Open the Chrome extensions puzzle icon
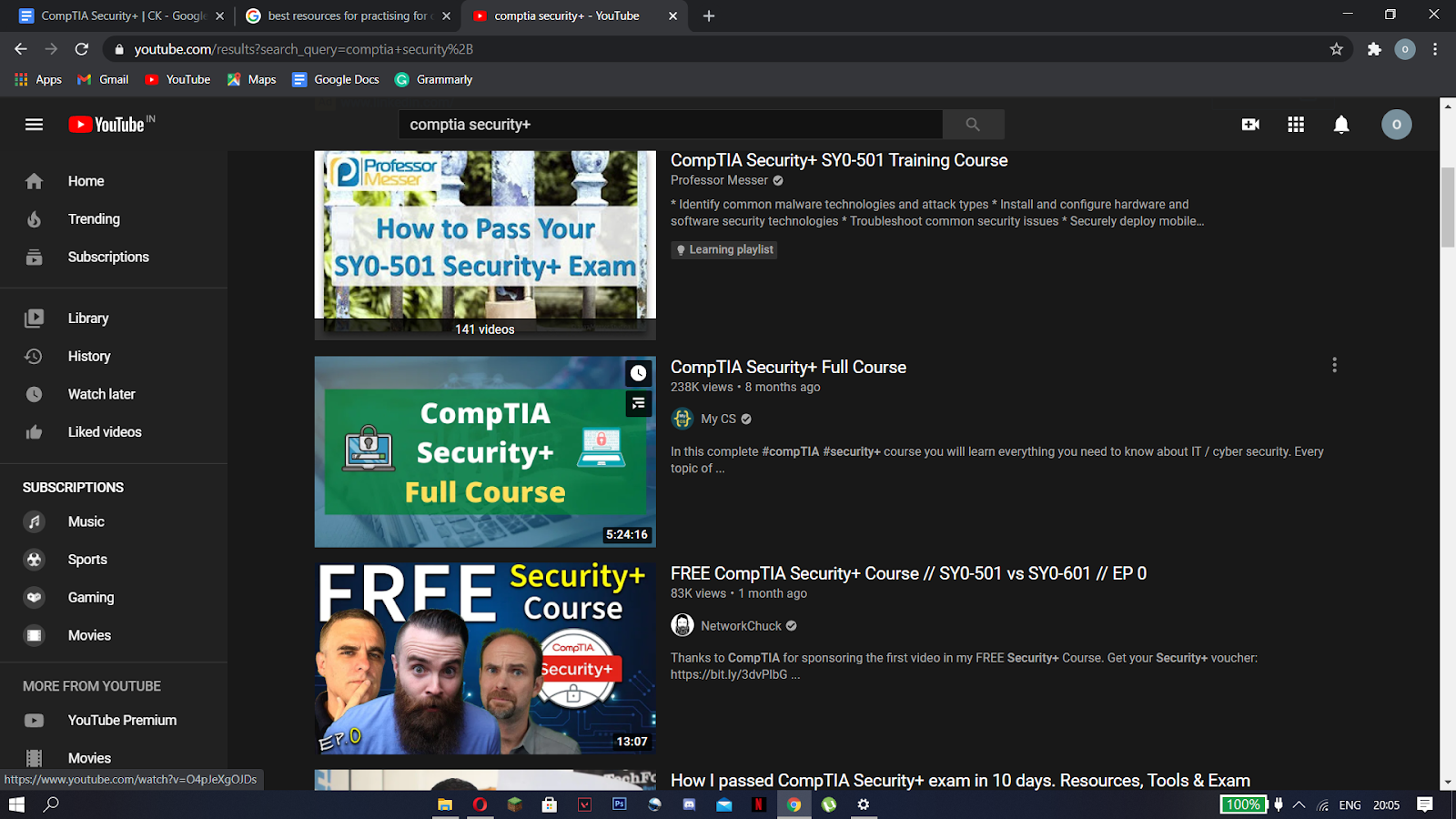The width and height of the screenshot is (1456, 819). (1374, 49)
